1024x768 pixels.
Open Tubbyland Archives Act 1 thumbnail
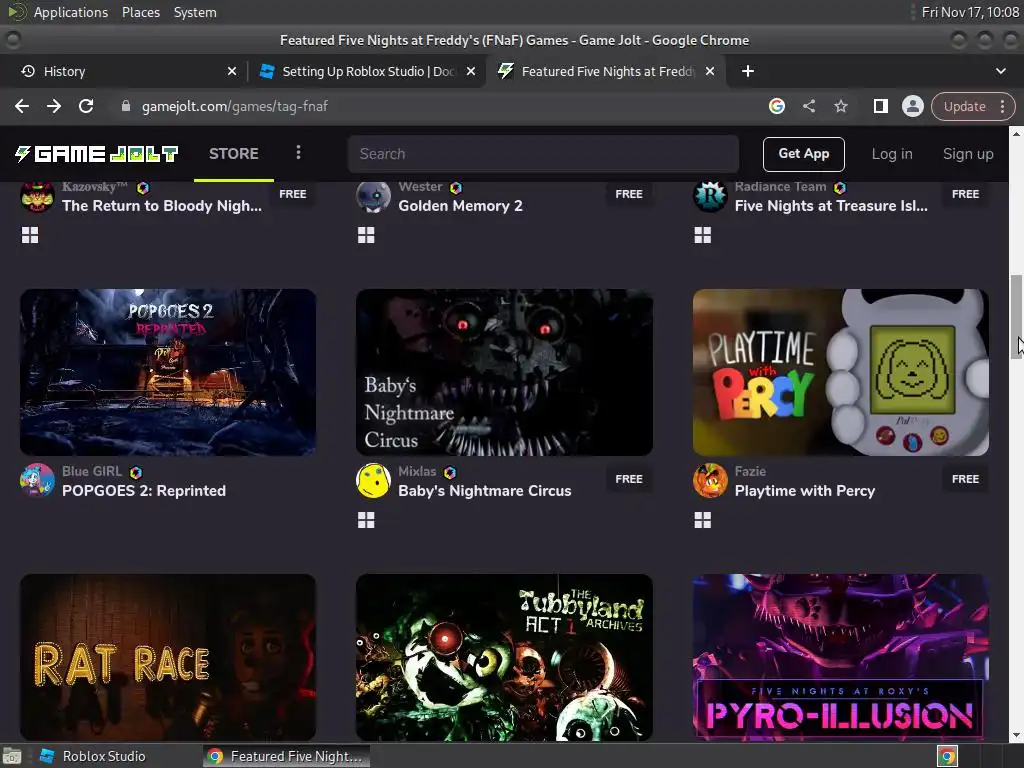[x=504, y=657]
